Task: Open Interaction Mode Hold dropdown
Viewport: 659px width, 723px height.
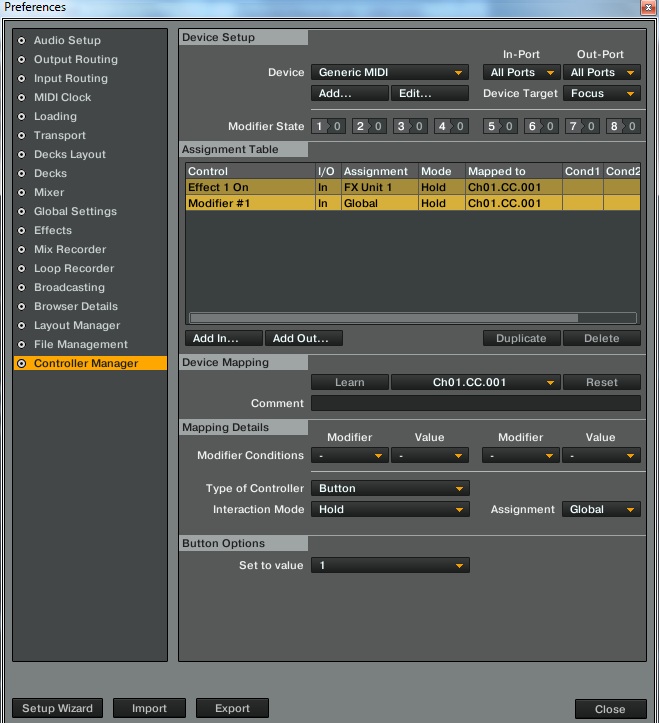Action: point(390,510)
